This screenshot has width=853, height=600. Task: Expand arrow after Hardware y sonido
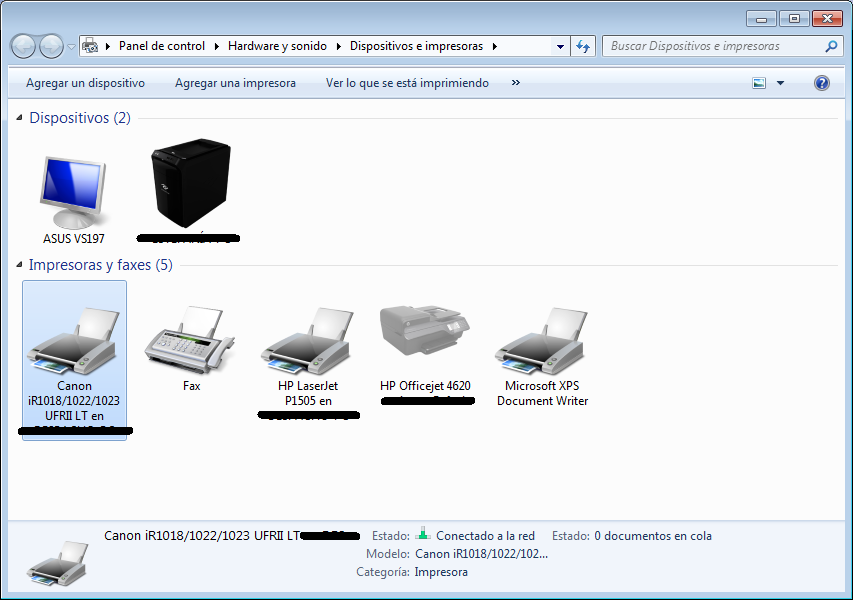(x=338, y=46)
